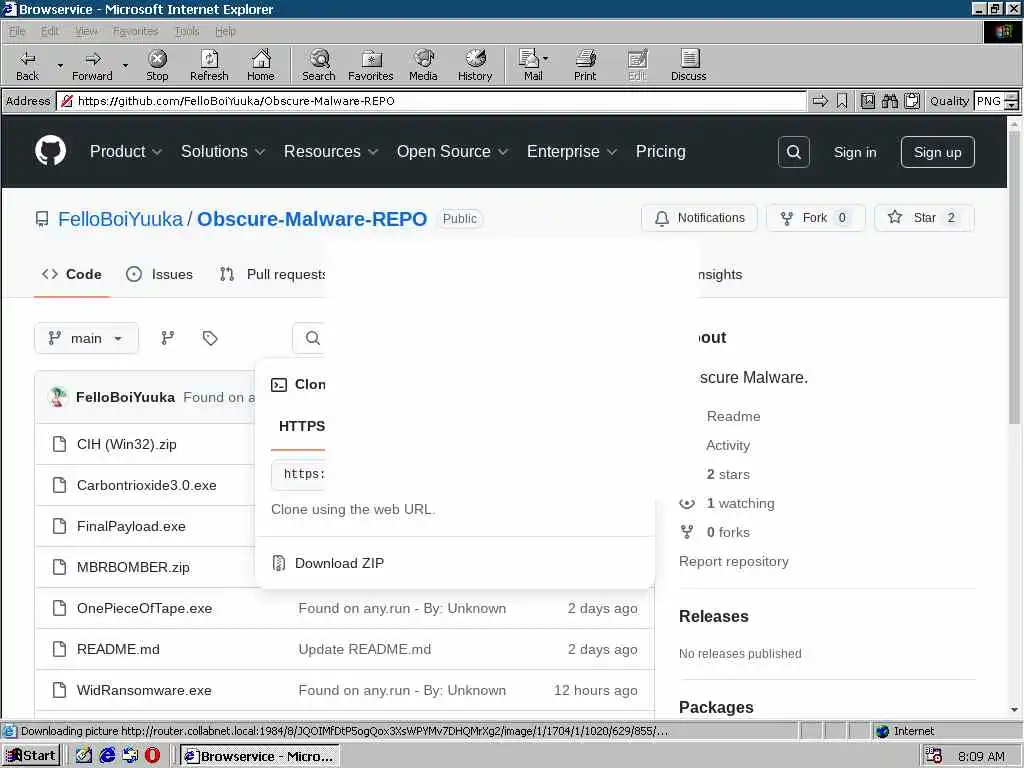Image resolution: width=1024 pixels, height=768 pixels.
Task: Switch to the Issues tab
Action: [159, 274]
